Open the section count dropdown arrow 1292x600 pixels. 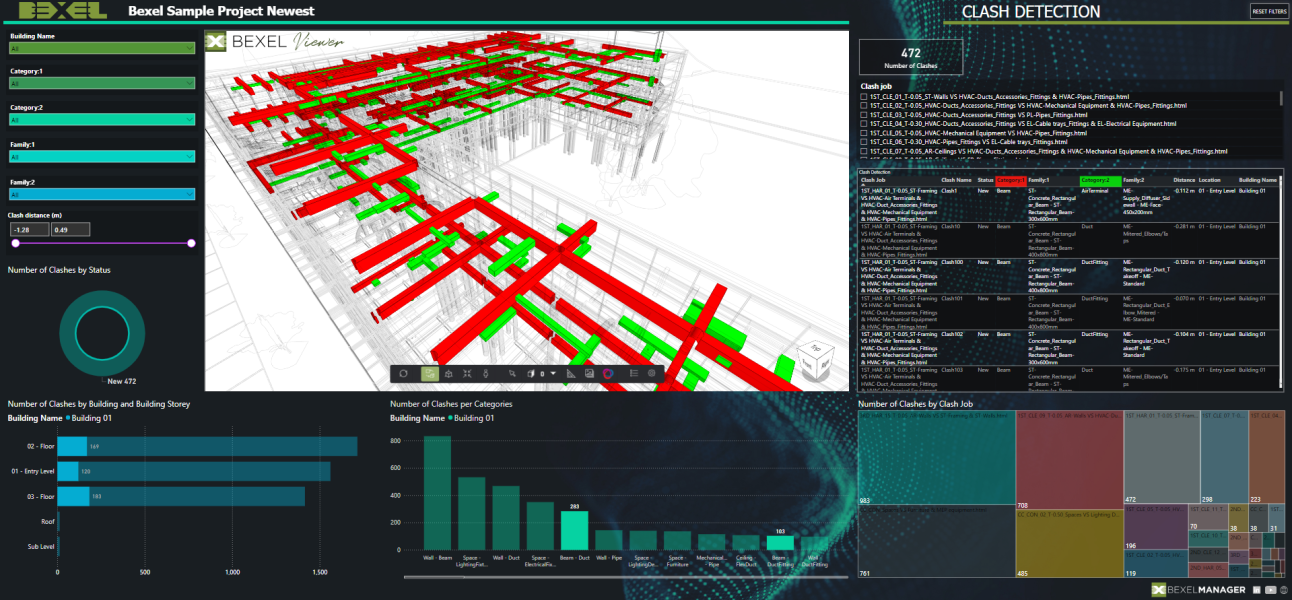[553, 374]
